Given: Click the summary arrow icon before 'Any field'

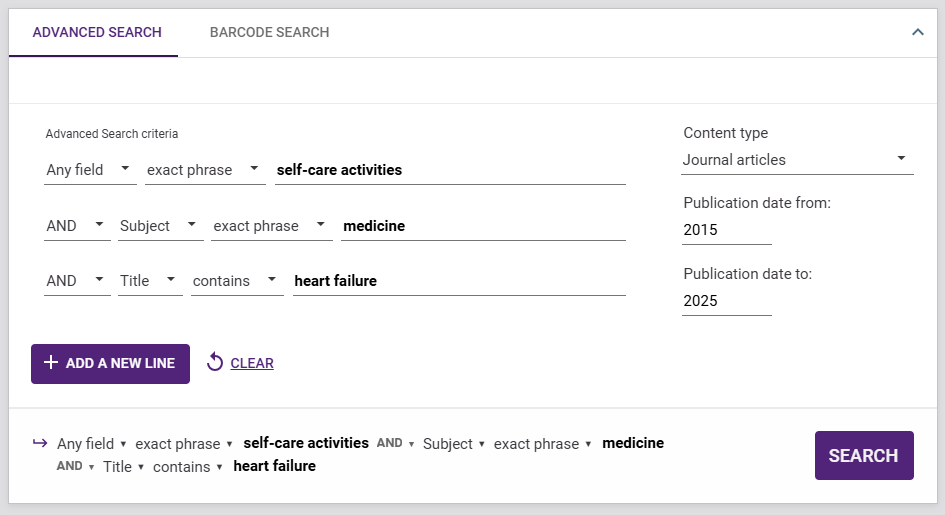Looking at the screenshot, I should [x=40, y=443].
